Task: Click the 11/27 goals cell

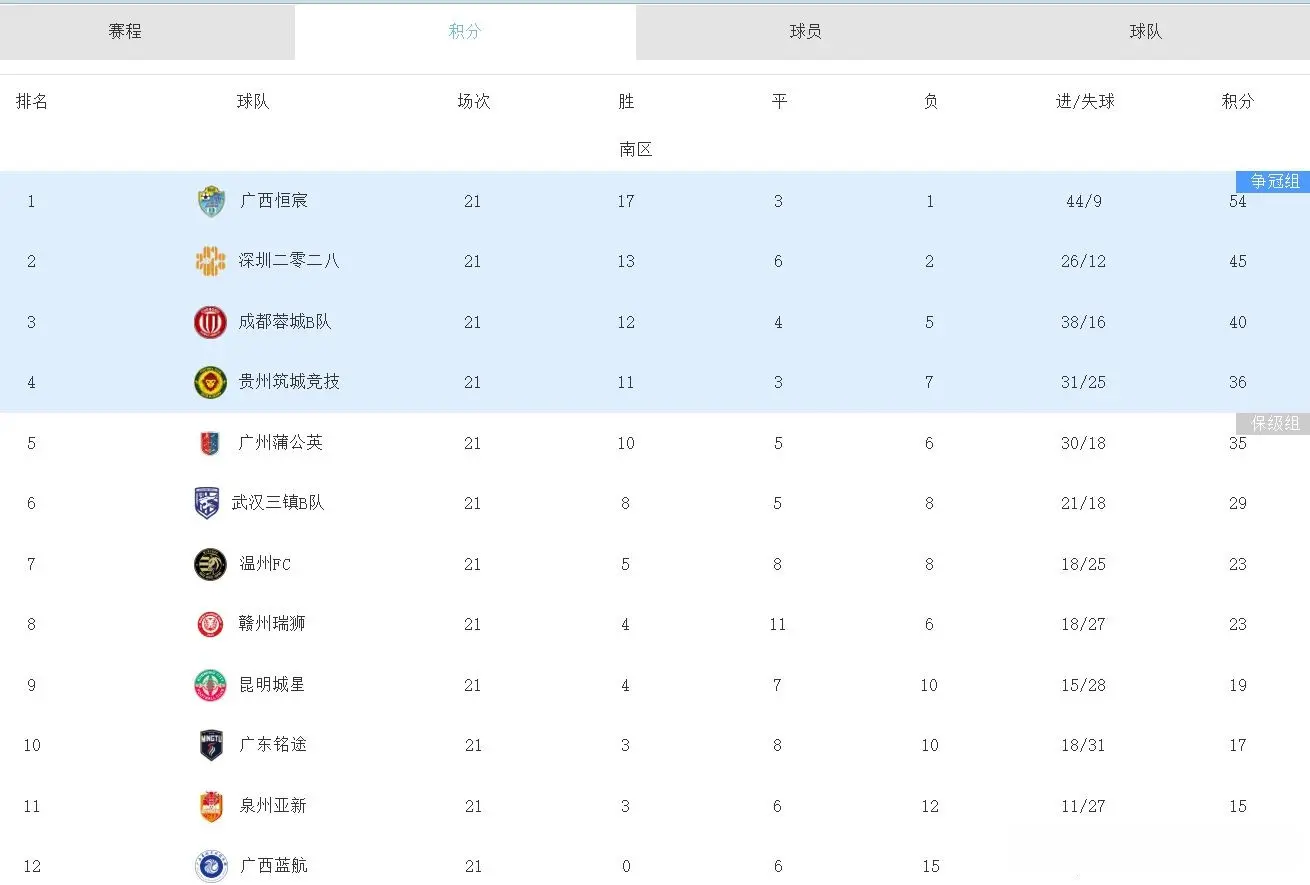Action: click(x=1084, y=807)
